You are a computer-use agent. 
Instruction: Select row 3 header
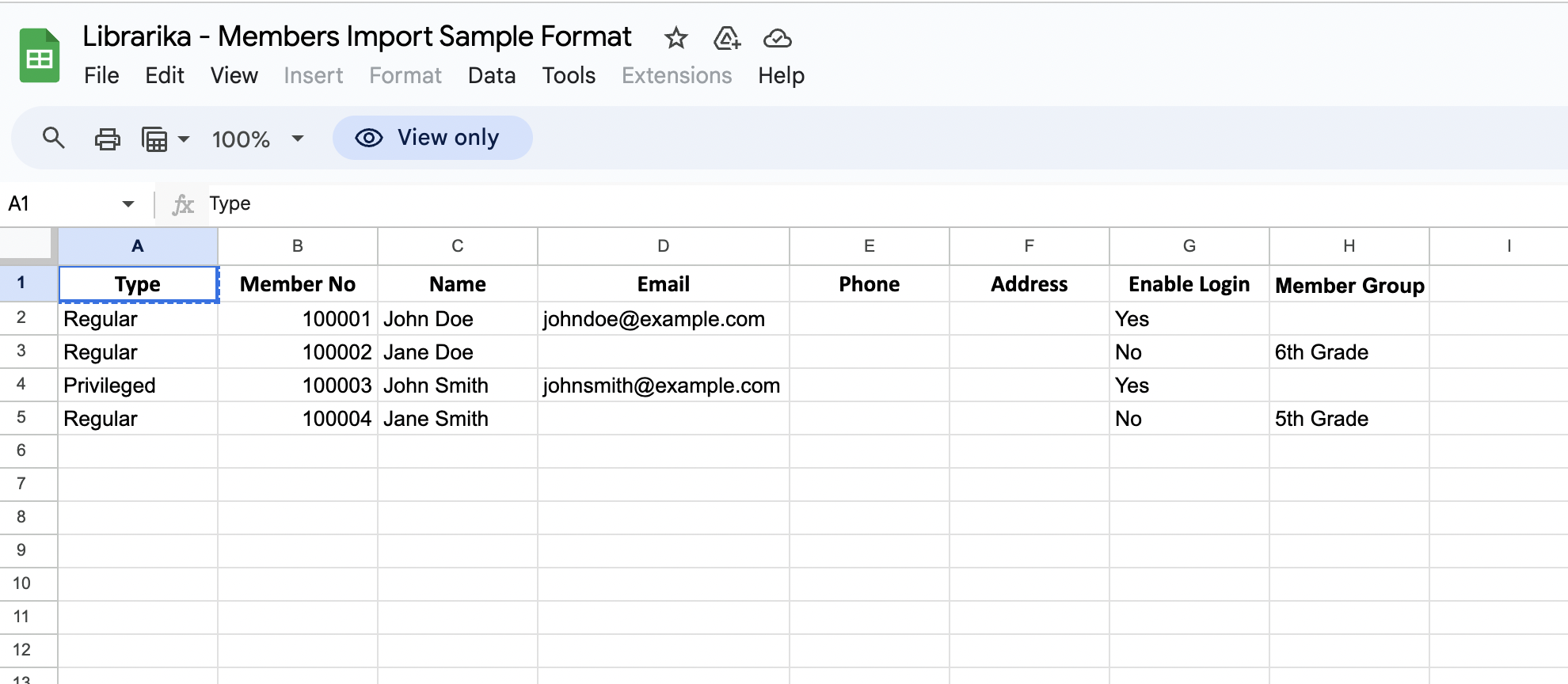(x=21, y=351)
